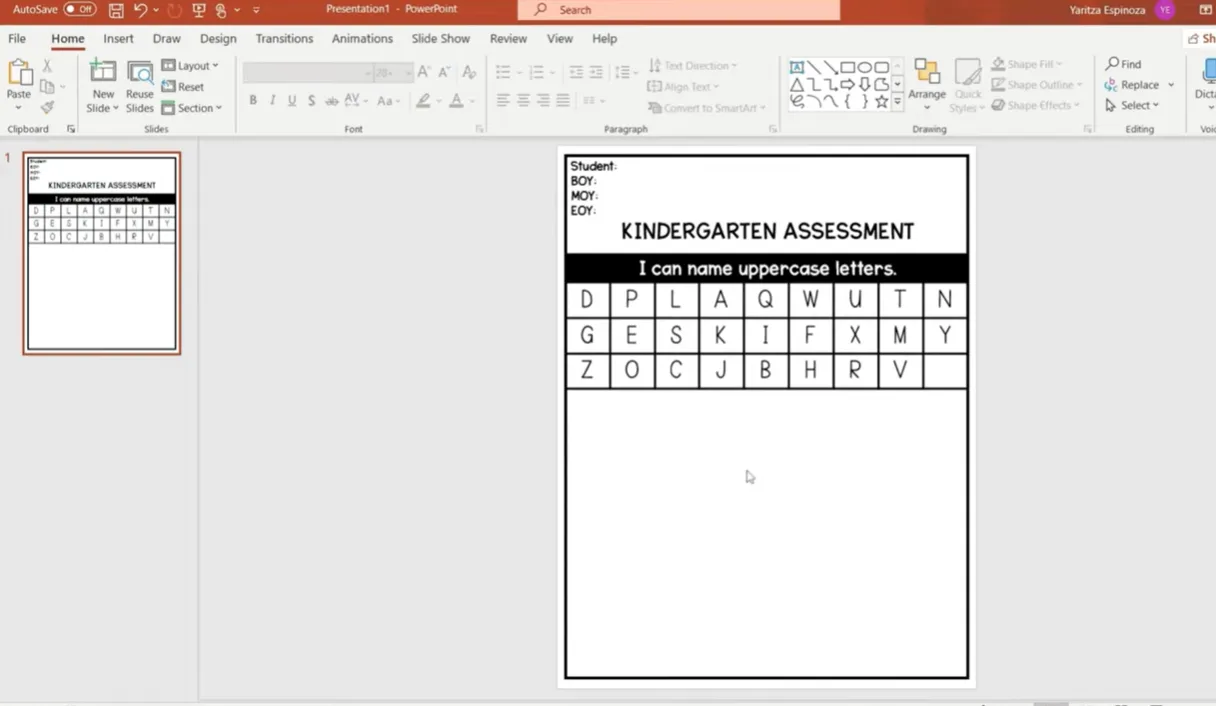
Task: Click the Start From Beginning presentation icon
Action: 198,10
